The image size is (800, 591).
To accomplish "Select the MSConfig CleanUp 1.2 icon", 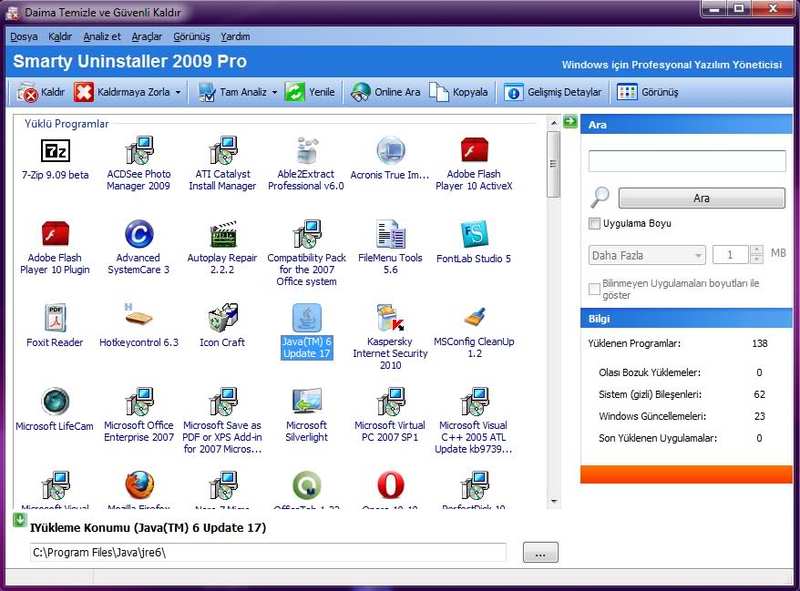I will pyautogui.click(x=474, y=318).
